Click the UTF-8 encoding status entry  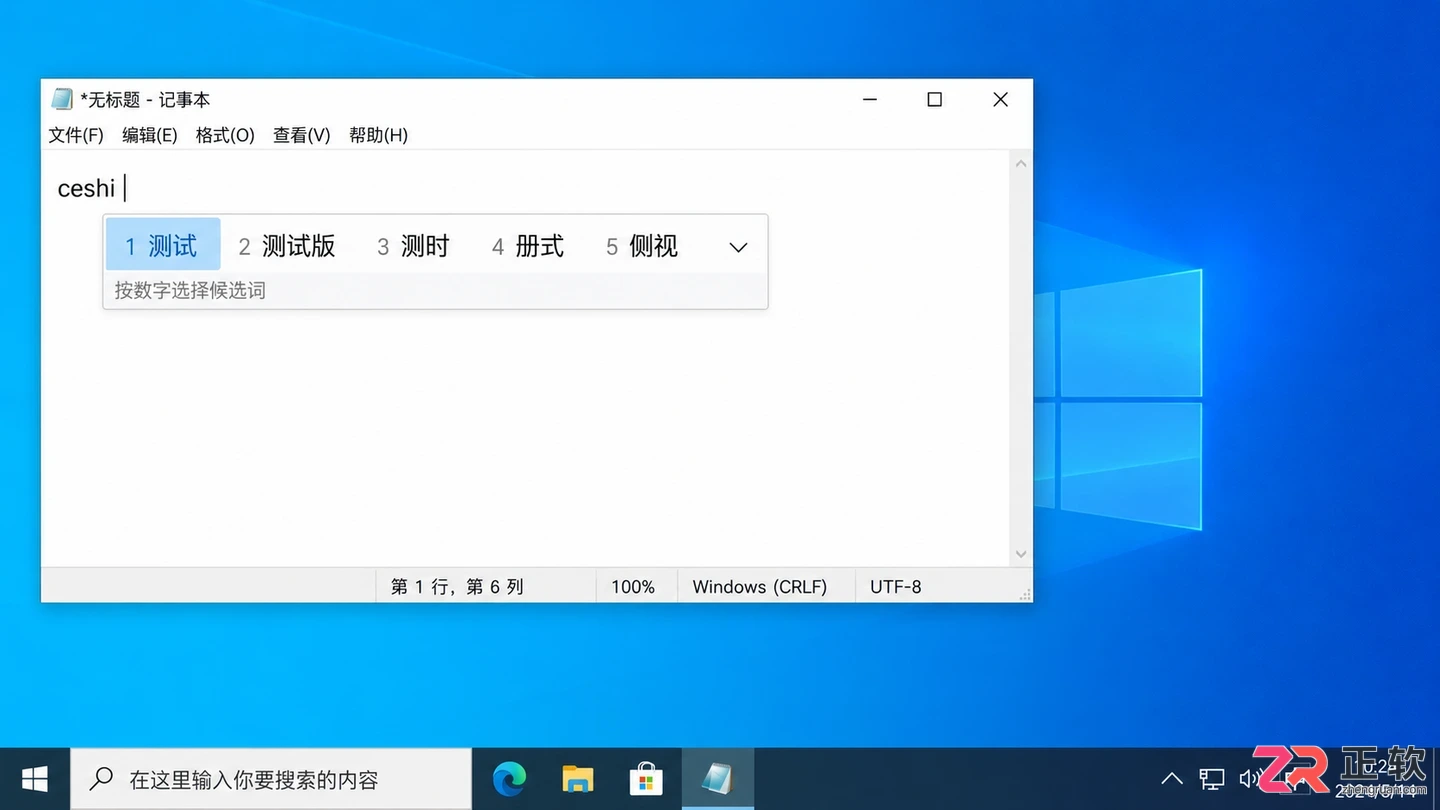[896, 587]
